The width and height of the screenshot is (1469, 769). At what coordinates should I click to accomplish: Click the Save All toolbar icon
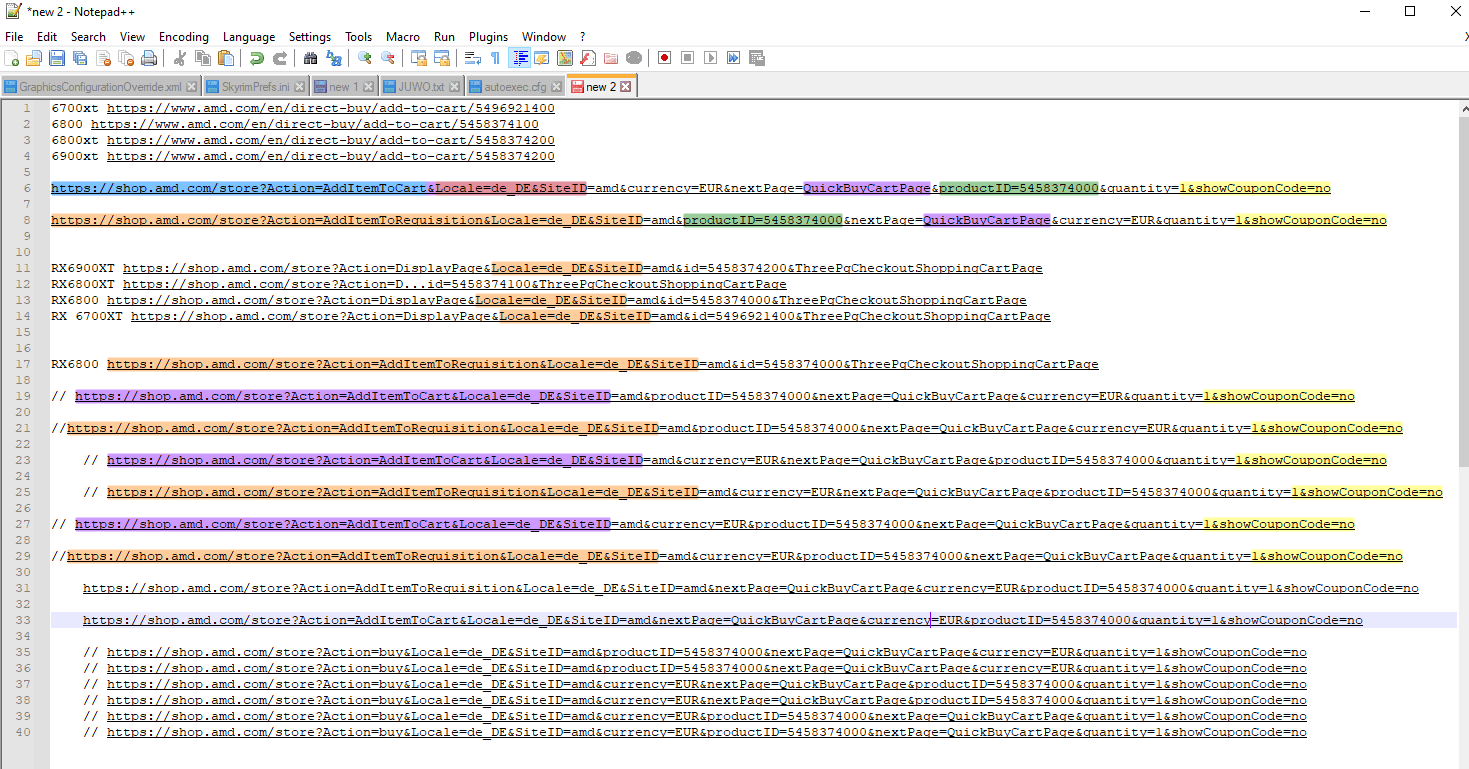click(x=80, y=58)
